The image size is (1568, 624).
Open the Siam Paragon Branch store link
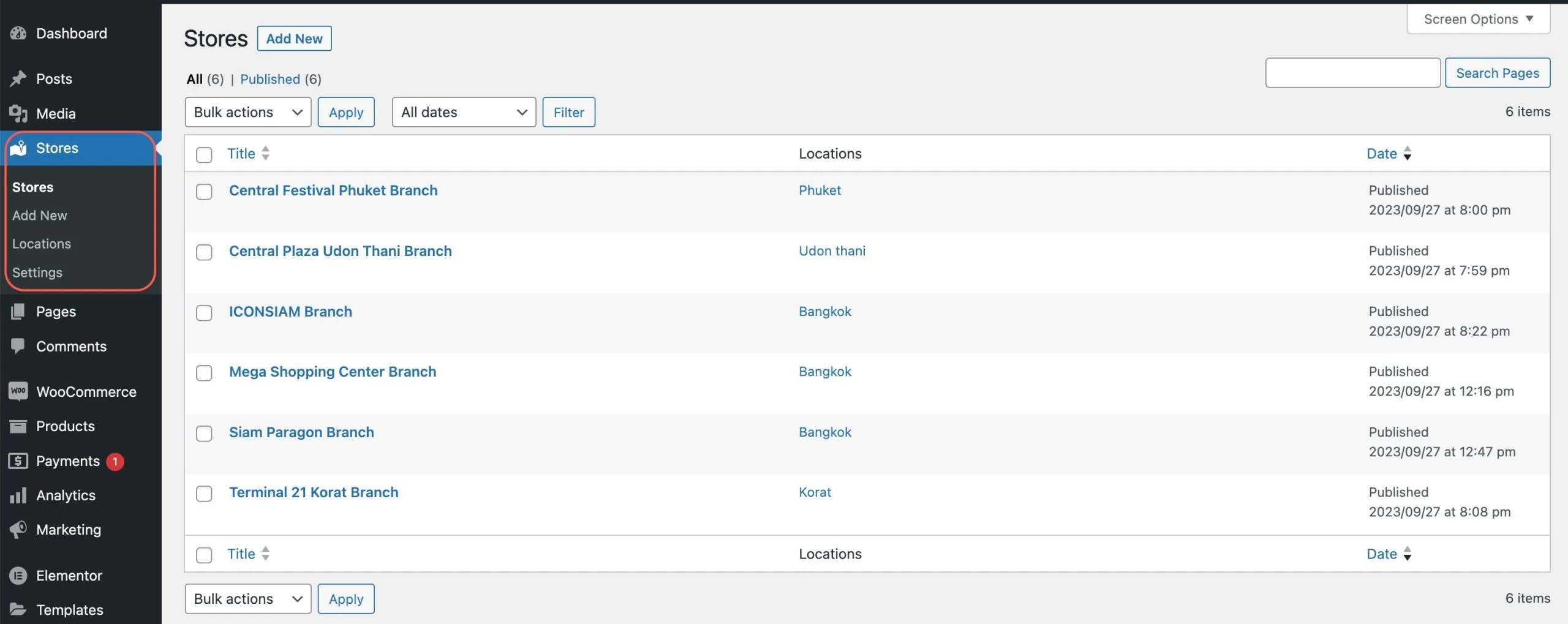[x=301, y=432]
